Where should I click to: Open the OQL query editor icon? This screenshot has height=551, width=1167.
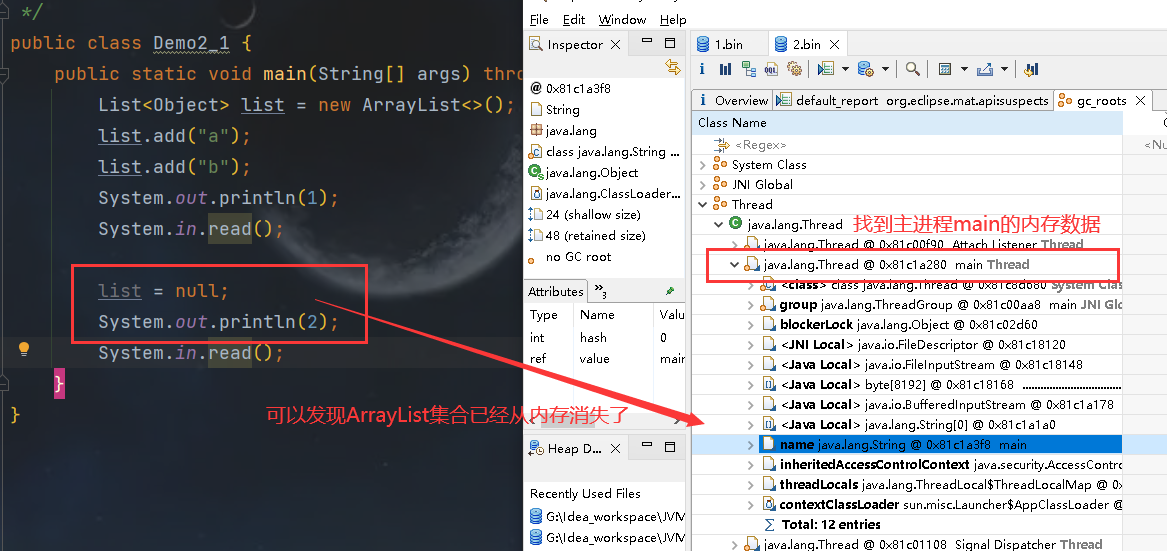(771, 69)
